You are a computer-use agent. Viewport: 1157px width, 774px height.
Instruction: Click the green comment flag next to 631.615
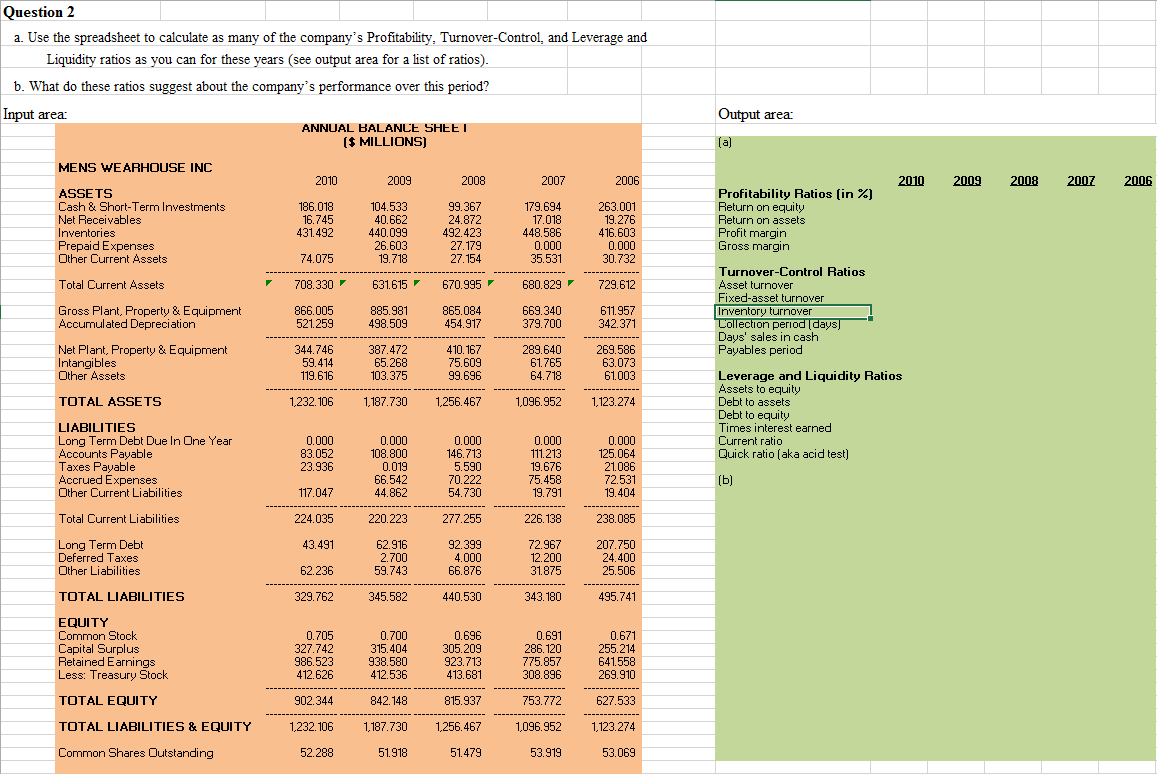414,285
